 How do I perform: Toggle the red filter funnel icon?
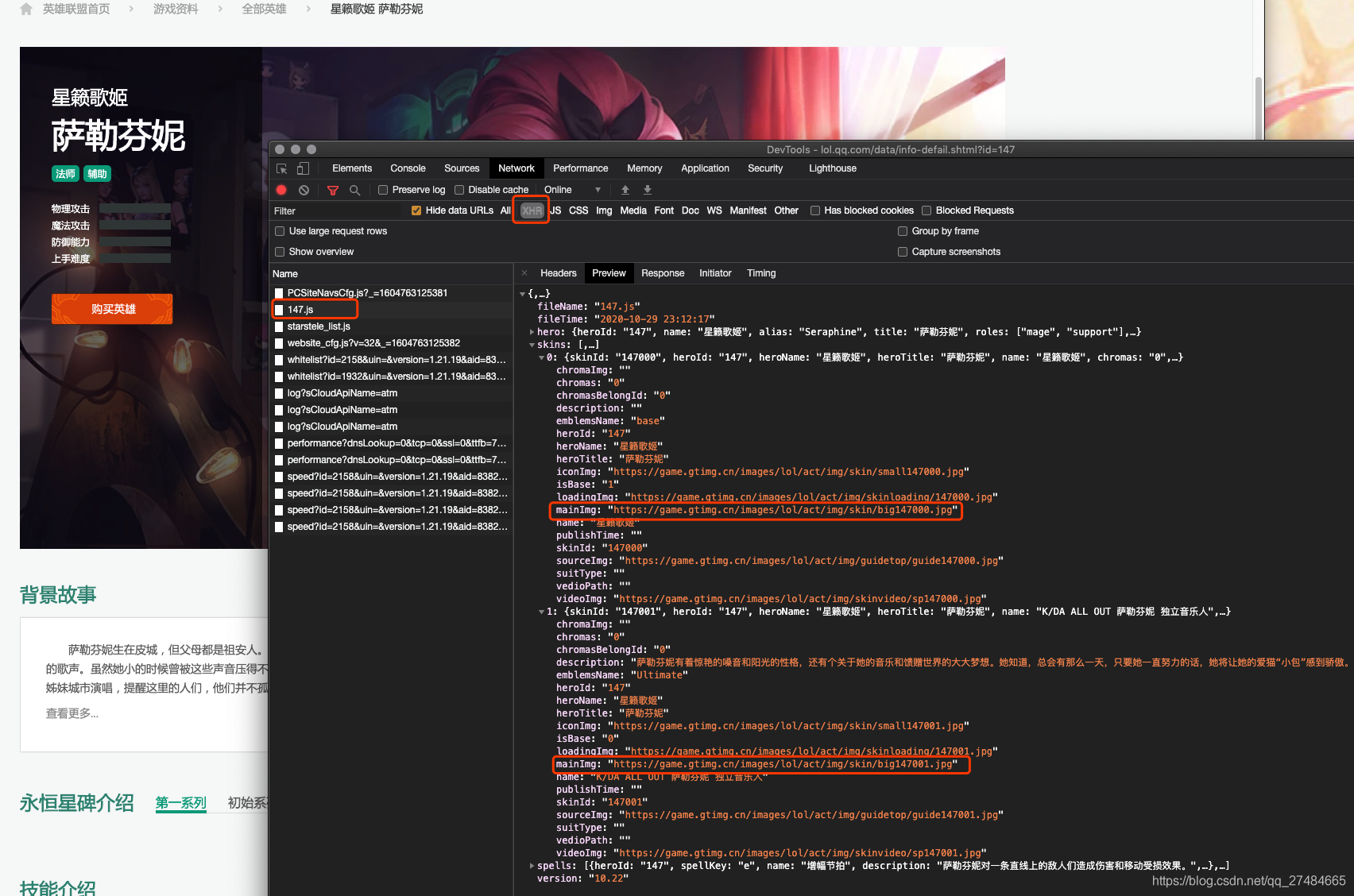click(x=333, y=190)
